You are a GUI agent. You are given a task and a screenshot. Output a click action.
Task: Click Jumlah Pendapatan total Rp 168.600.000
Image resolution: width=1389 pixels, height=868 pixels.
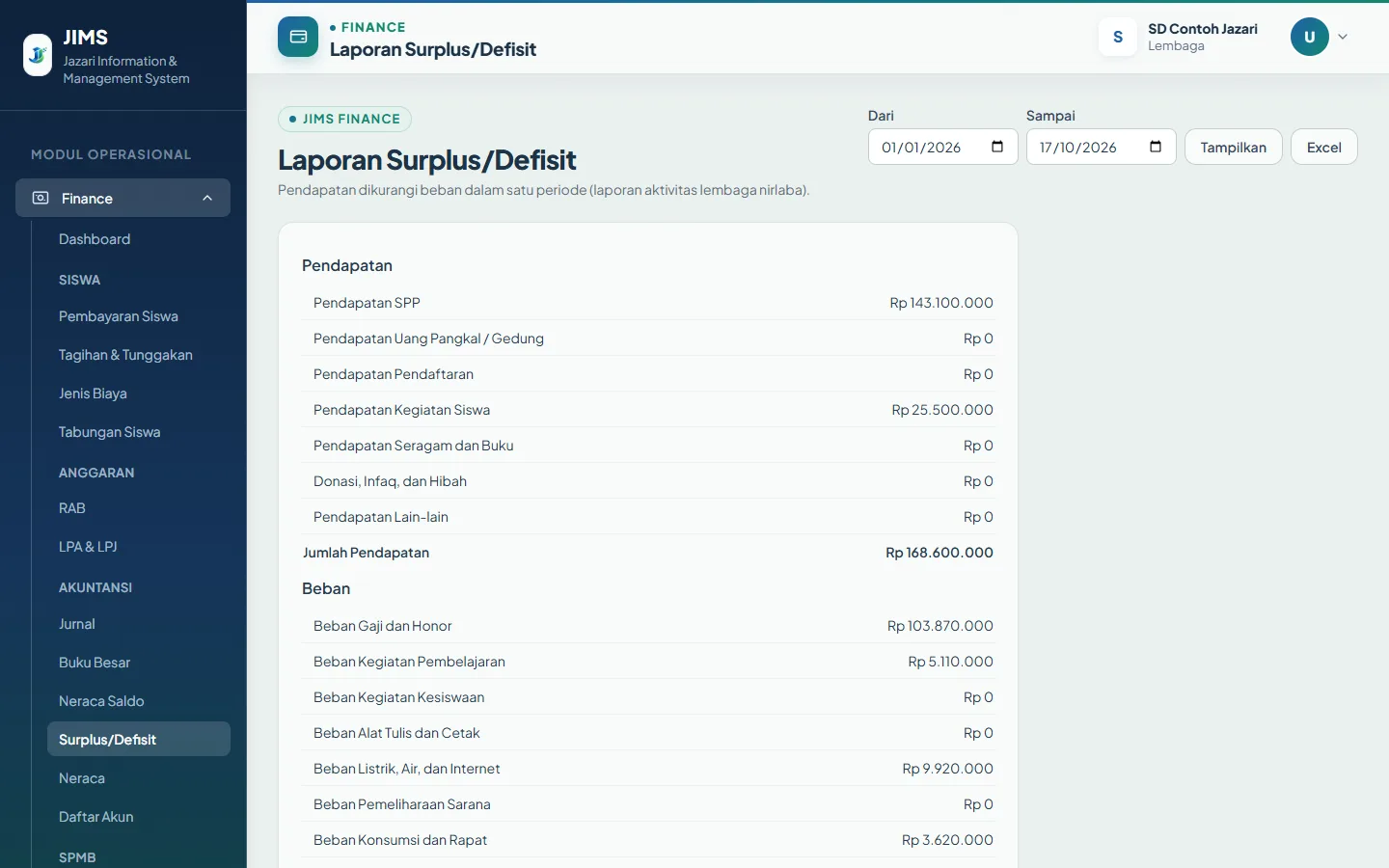(940, 553)
